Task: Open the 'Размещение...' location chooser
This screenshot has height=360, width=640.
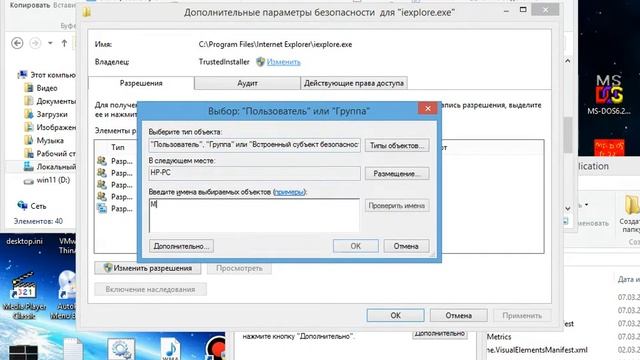Action: point(397,173)
